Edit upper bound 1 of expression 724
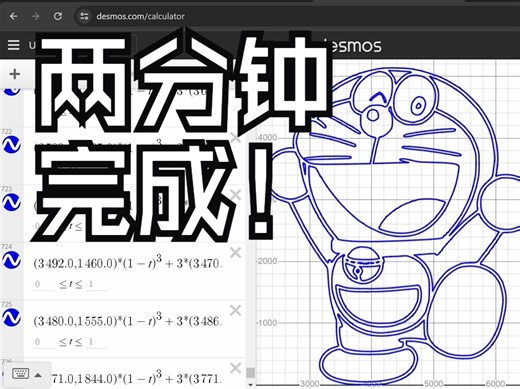This screenshot has height=389, width=520. tap(97, 284)
